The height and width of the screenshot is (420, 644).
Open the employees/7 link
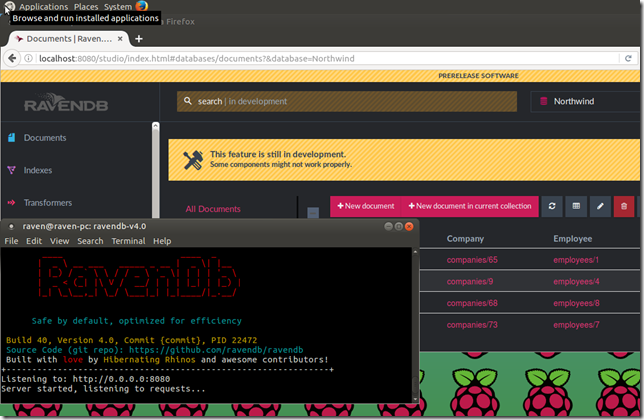pos(576,325)
